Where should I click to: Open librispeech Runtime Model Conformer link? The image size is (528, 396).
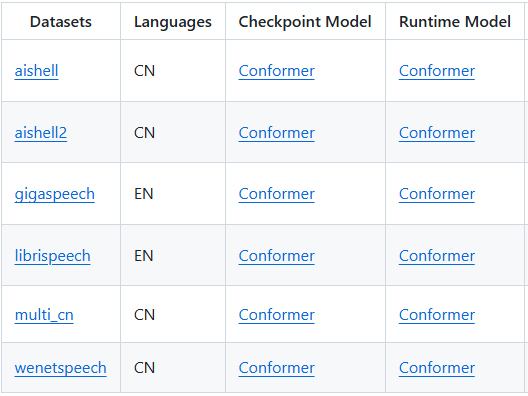437,256
